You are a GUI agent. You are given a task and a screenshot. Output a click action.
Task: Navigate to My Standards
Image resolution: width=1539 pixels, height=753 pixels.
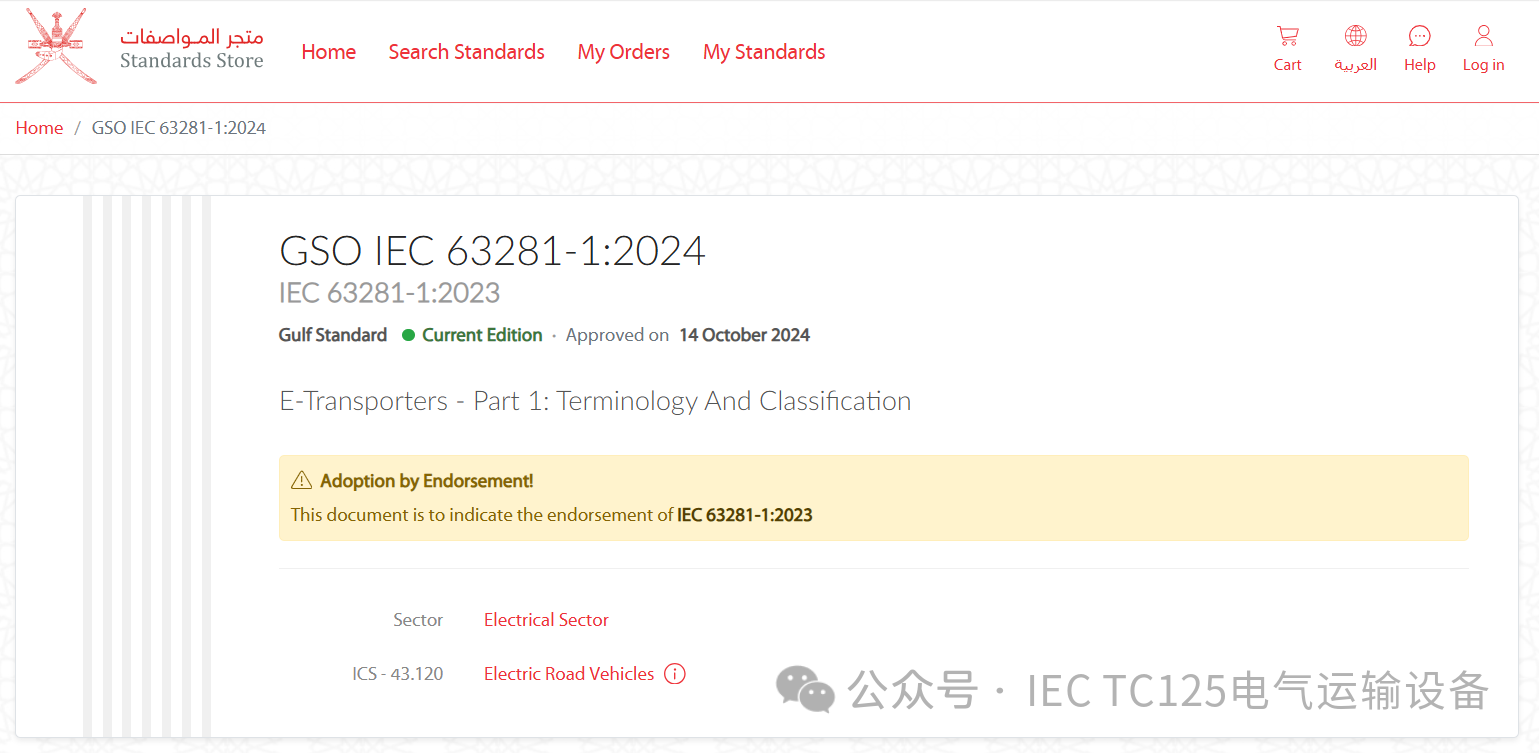click(764, 52)
